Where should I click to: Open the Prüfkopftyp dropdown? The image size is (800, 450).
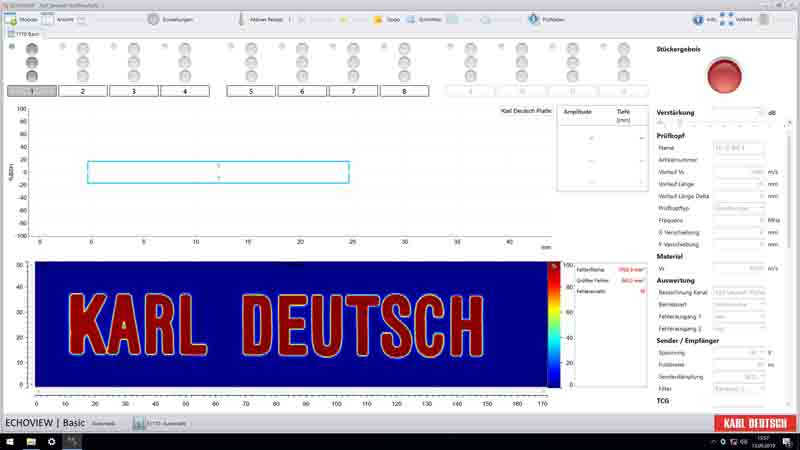pyautogui.click(x=739, y=208)
